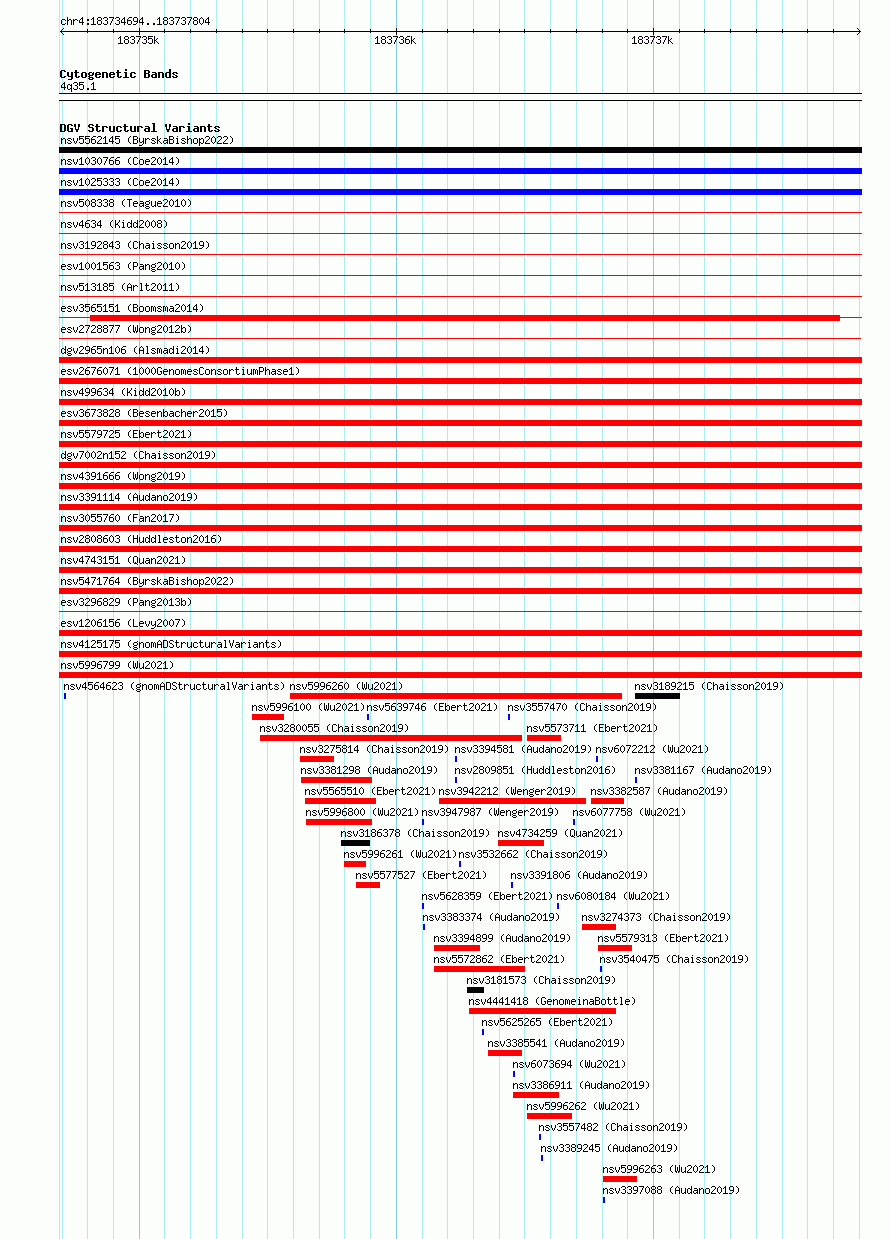This screenshot has width=890, height=1239.
Task: Click the 183736k ruler position label
Action: [x=395, y=41]
